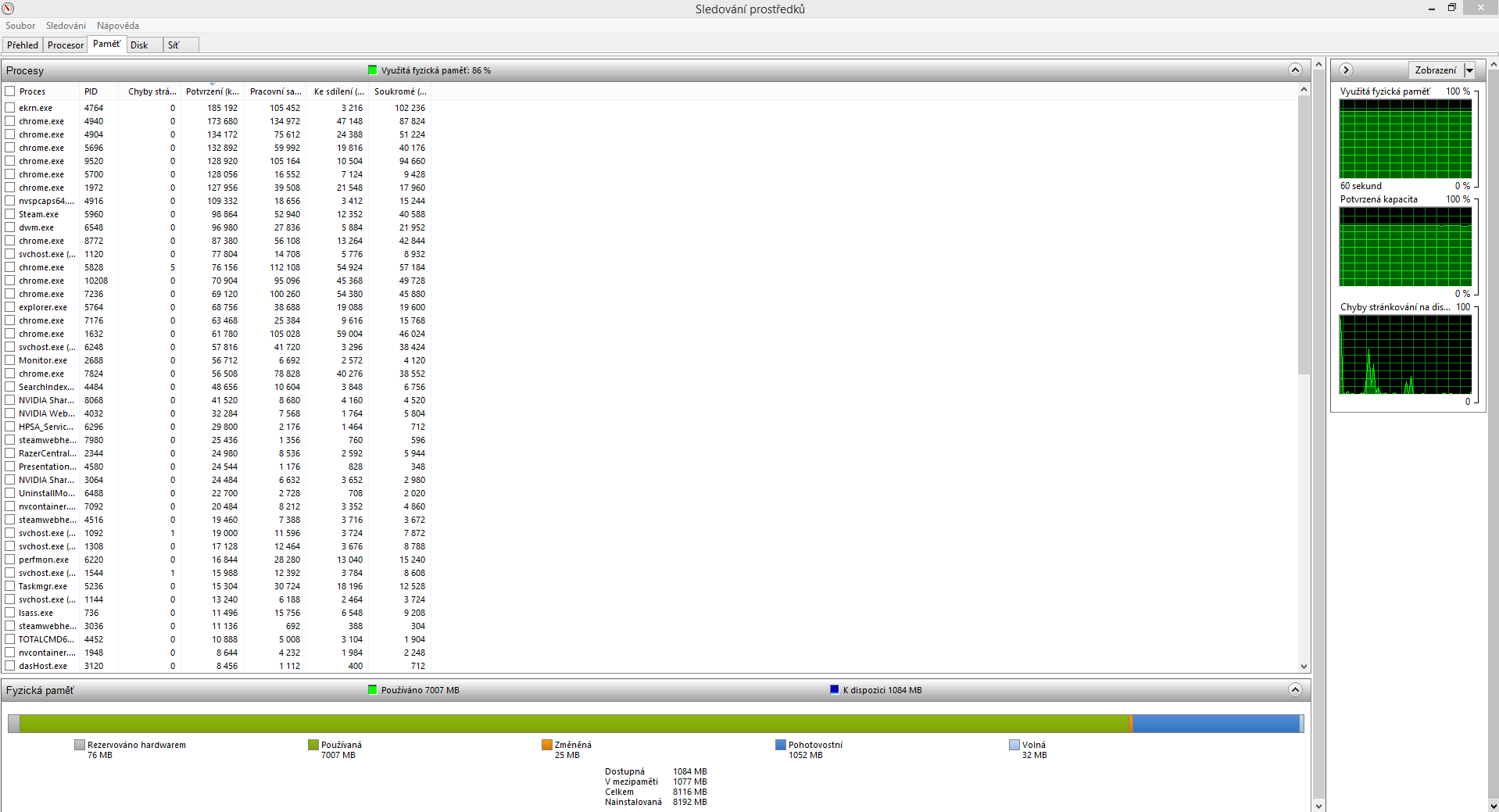Tick the Taskmgr.exe checkbox

click(x=10, y=586)
